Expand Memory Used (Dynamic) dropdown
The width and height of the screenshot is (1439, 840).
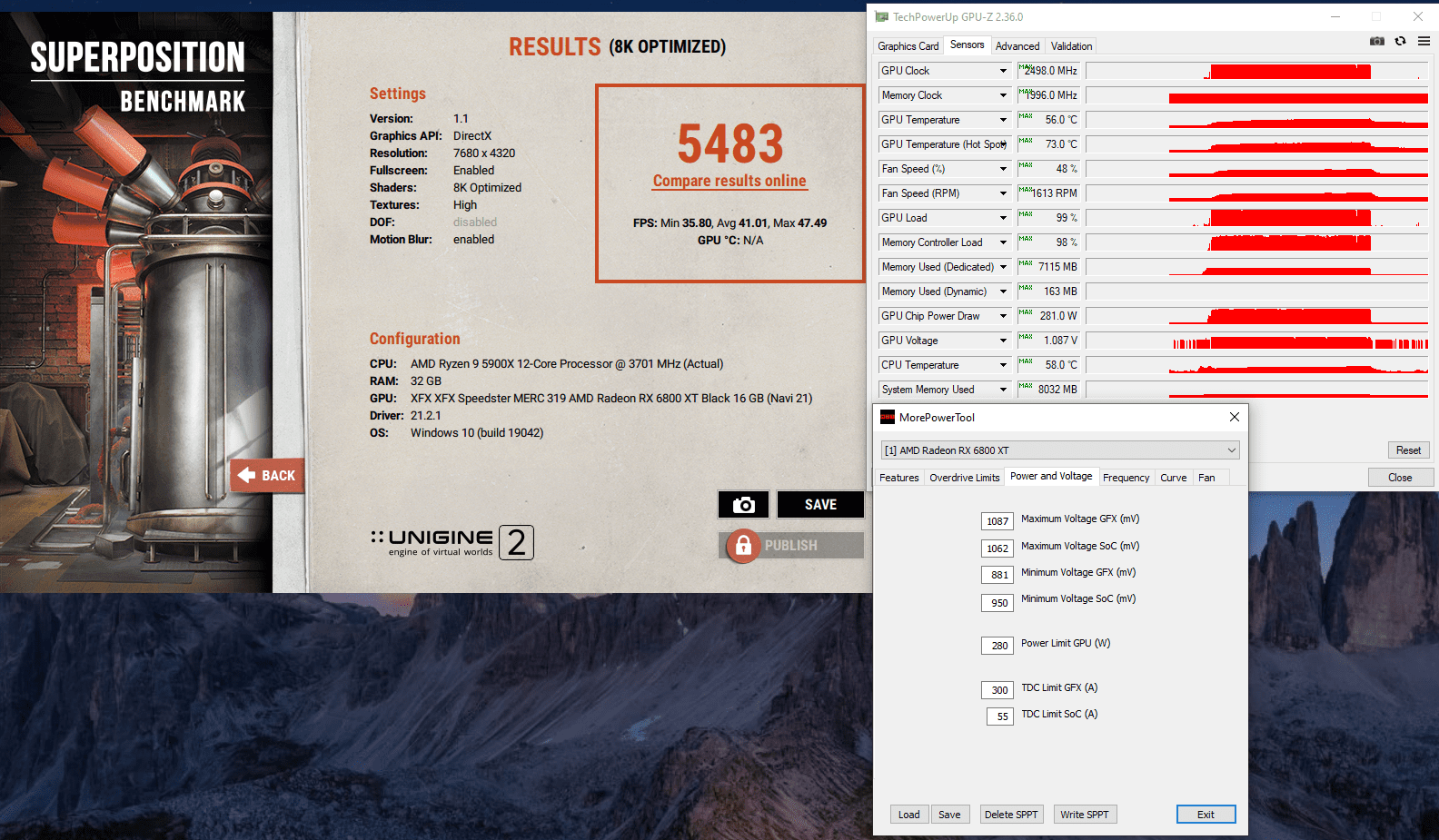point(1003,292)
